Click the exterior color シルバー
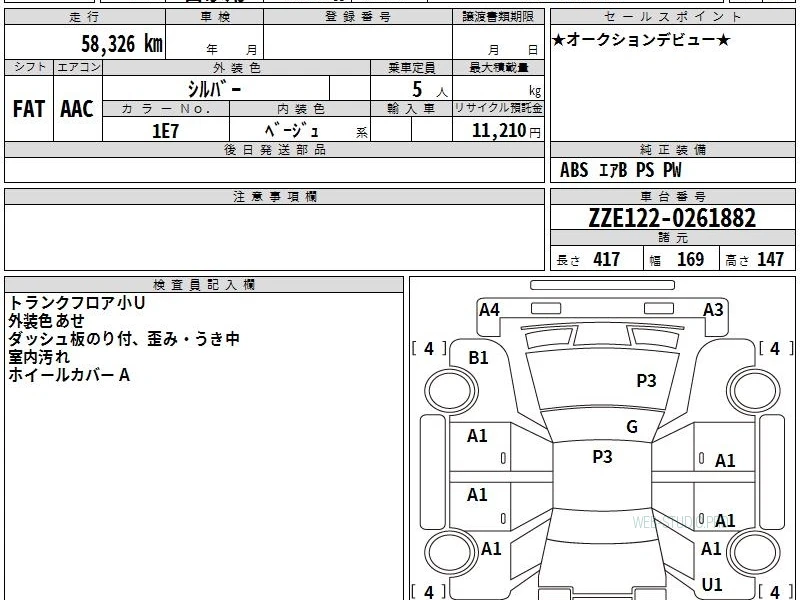The image size is (800, 600). tap(214, 89)
